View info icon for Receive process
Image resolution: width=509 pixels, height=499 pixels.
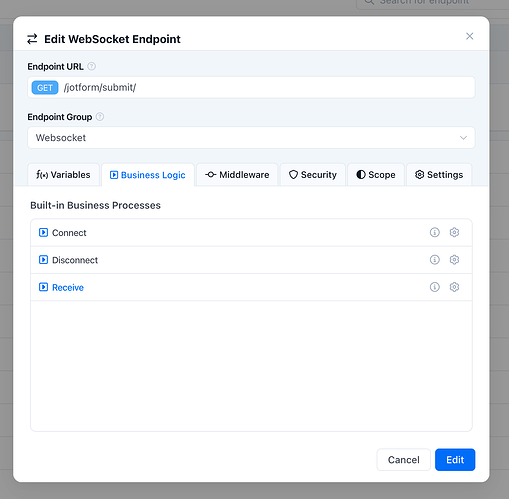[434, 287]
